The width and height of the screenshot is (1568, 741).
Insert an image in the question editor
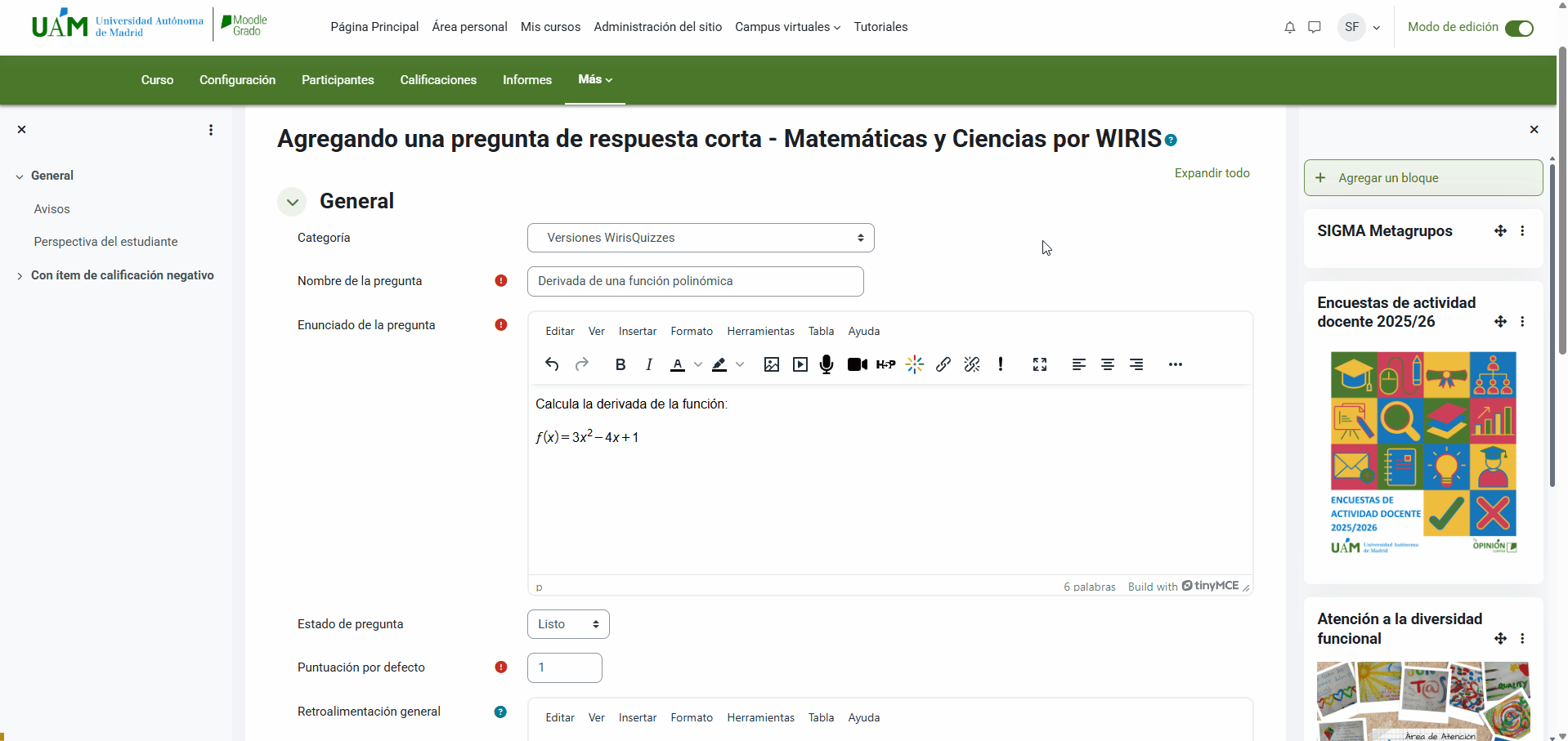pos(772,364)
